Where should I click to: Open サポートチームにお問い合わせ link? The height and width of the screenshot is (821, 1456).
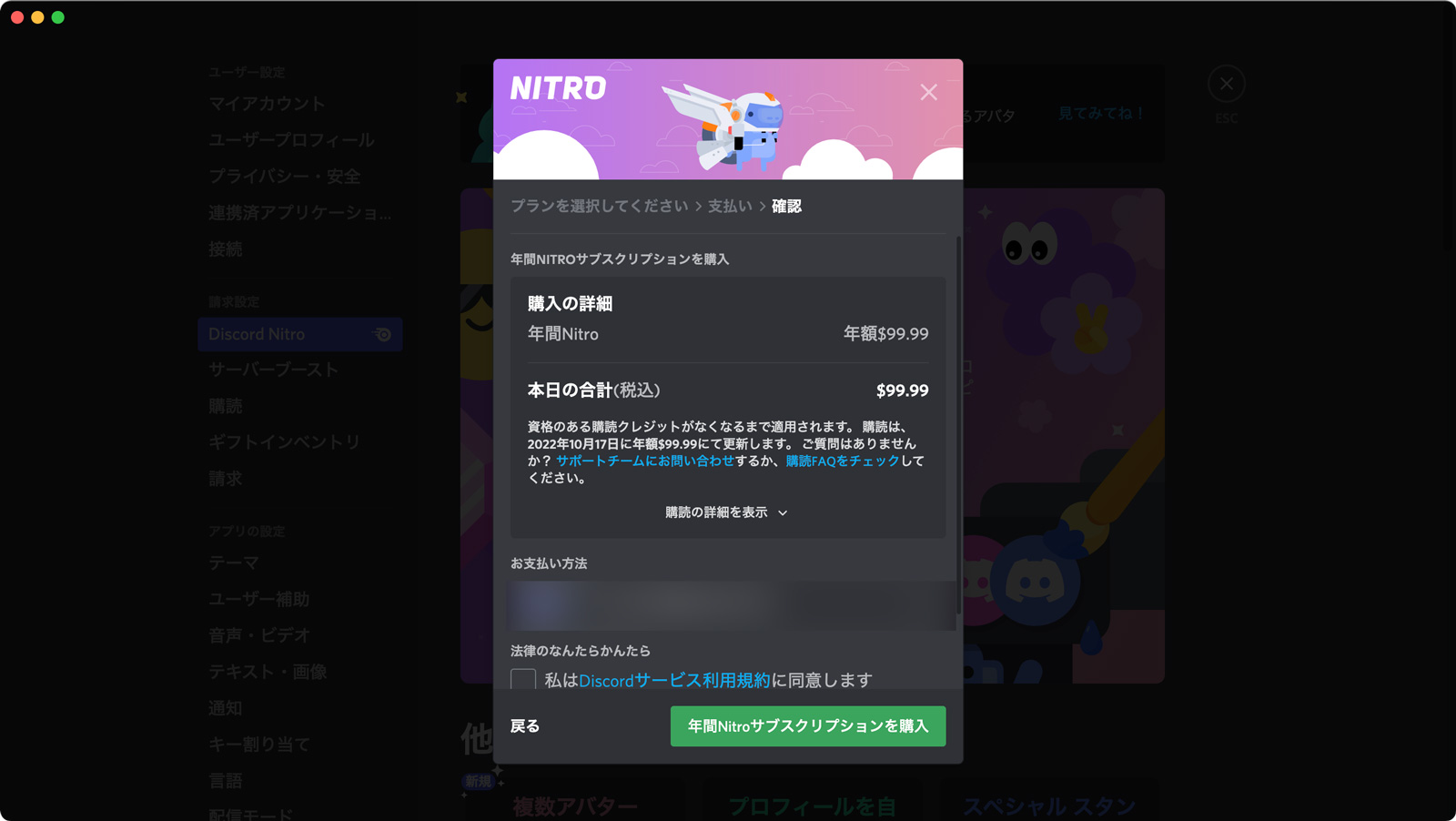pyautogui.click(x=645, y=461)
